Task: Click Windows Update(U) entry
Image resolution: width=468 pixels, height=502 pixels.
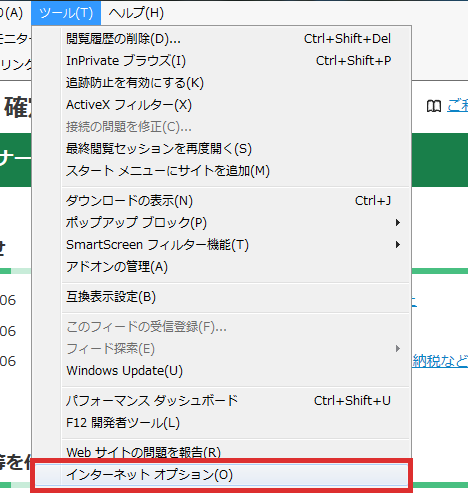Action: pyautogui.click(x=222, y=371)
